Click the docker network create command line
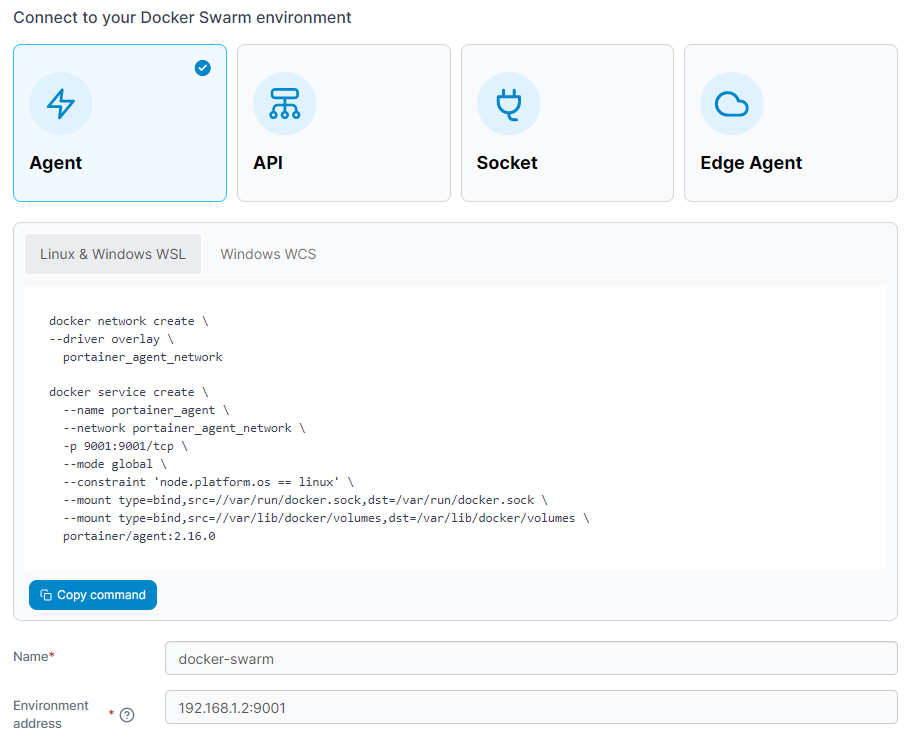Image resolution: width=910 pixels, height=743 pixels. [x=129, y=321]
